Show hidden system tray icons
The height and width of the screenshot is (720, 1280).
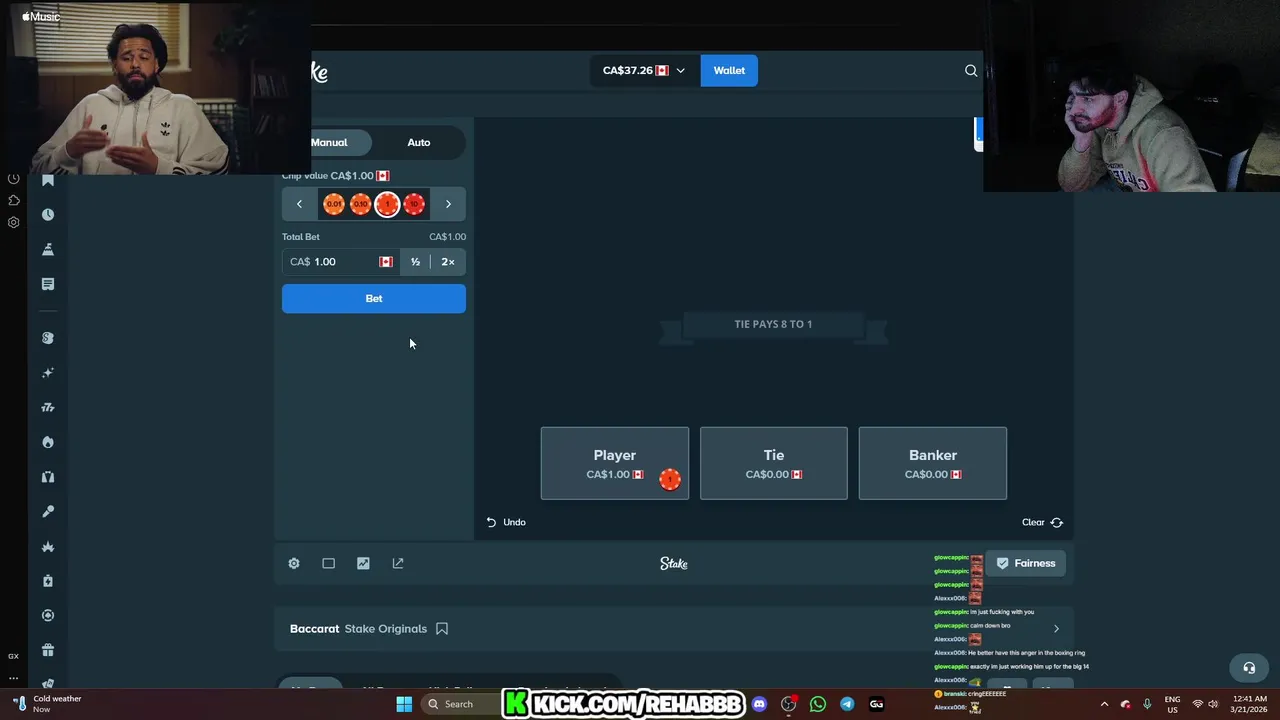point(1104,704)
